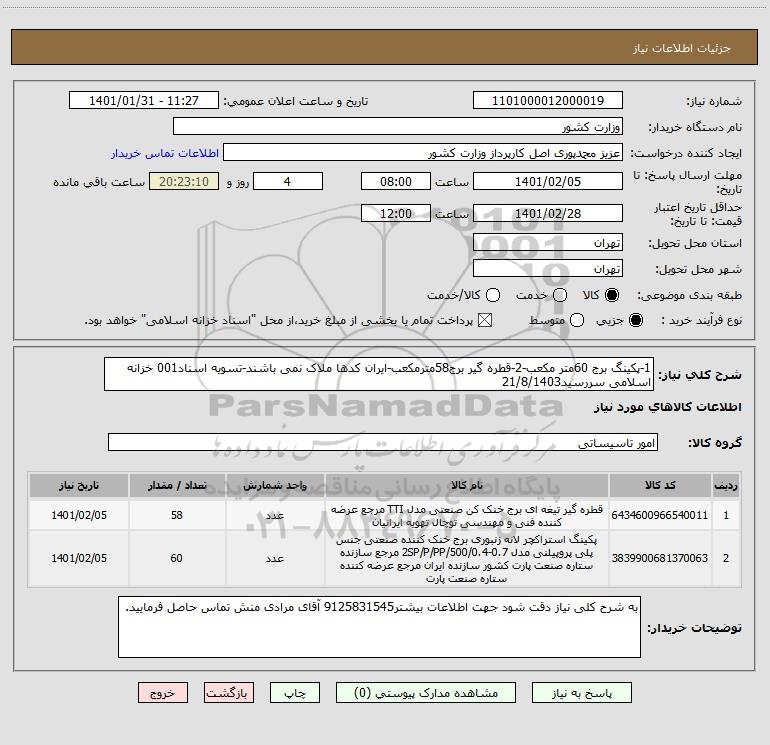Click the delivery province field تهران
770x745 pixels.
tap(548, 242)
